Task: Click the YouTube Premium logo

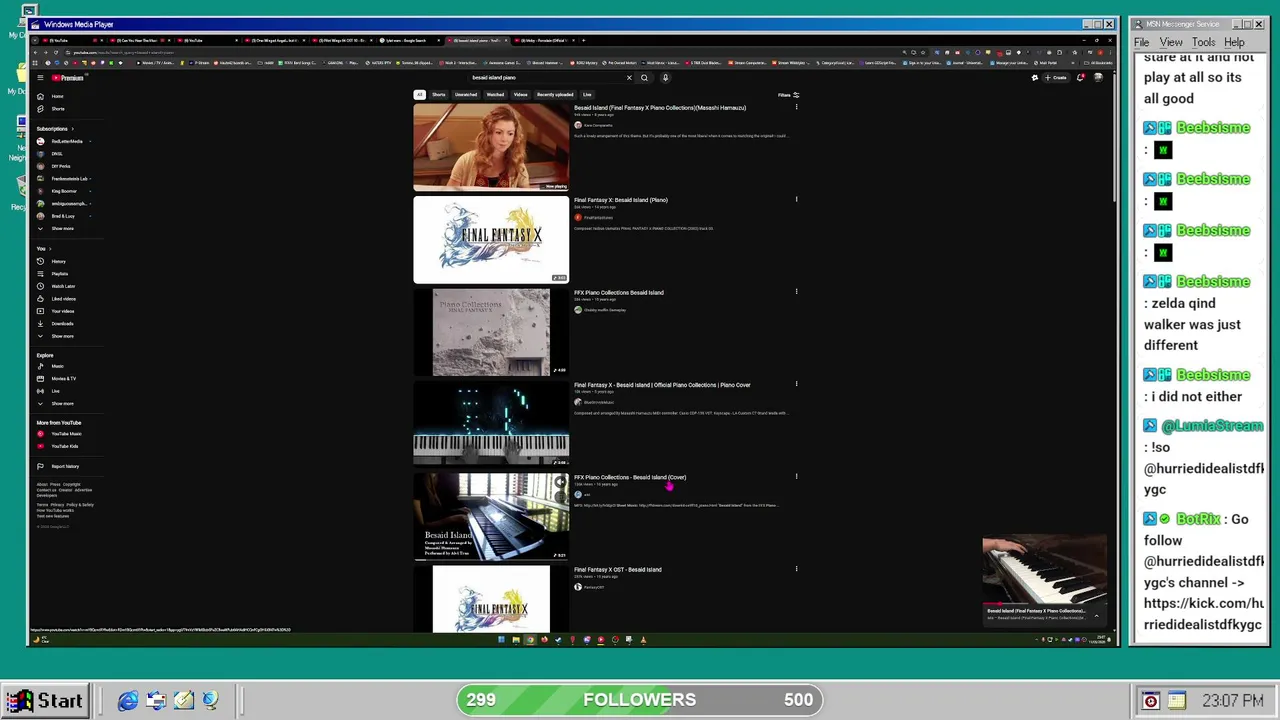Action: [x=68, y=77]
